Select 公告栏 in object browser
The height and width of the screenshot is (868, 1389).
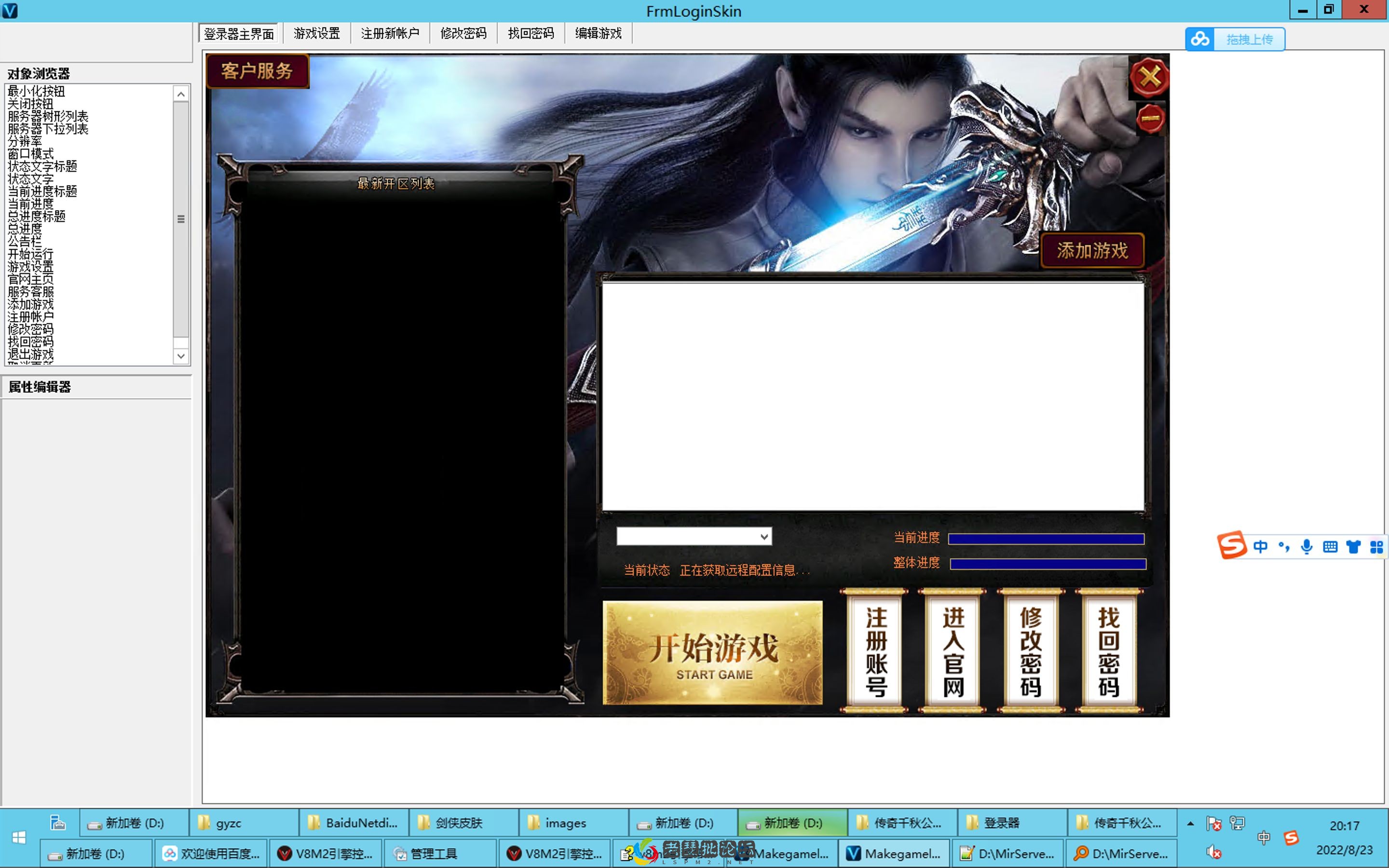pos(25,242)
